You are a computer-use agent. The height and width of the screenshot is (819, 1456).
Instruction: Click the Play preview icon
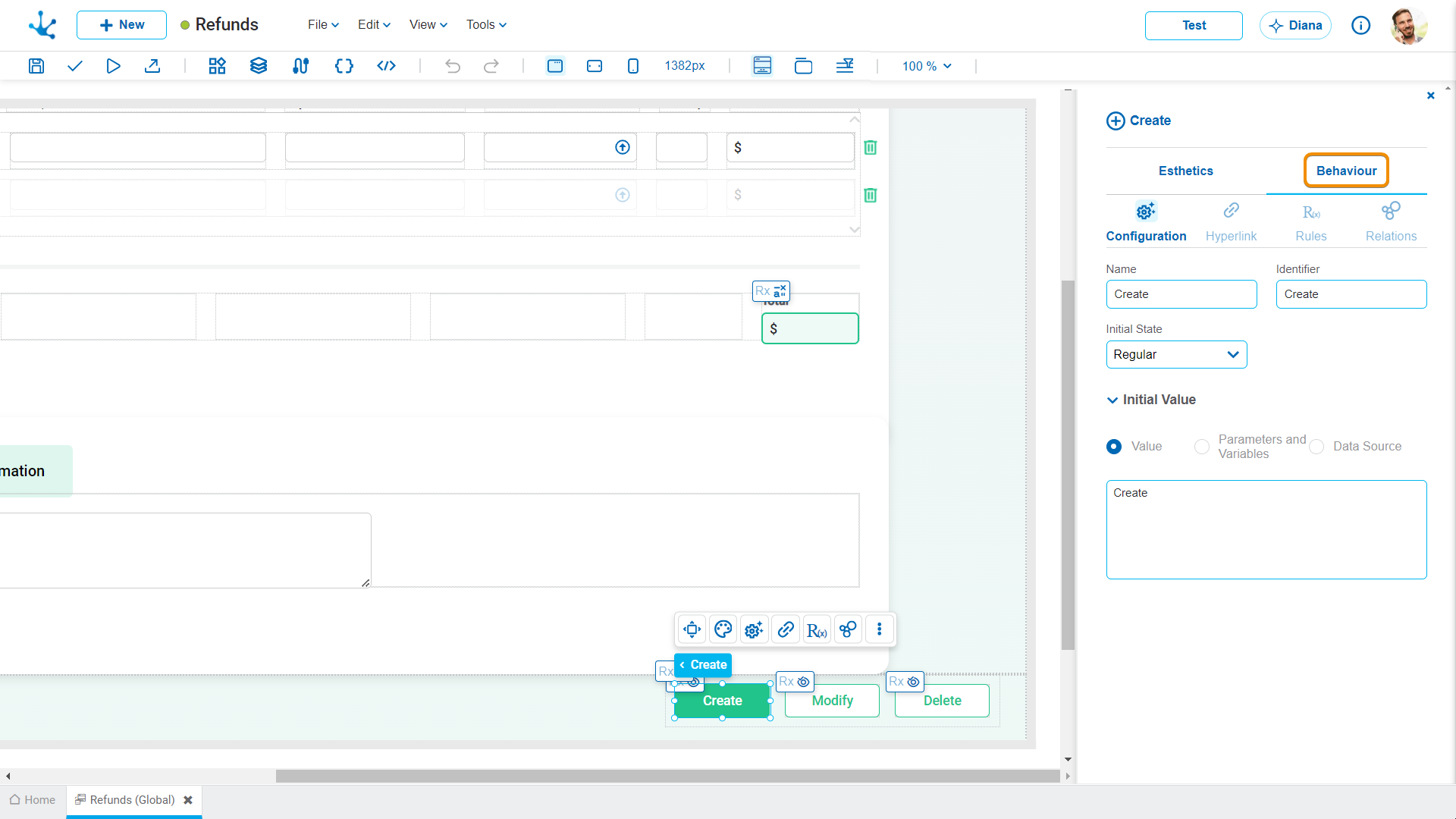point(113,66)
